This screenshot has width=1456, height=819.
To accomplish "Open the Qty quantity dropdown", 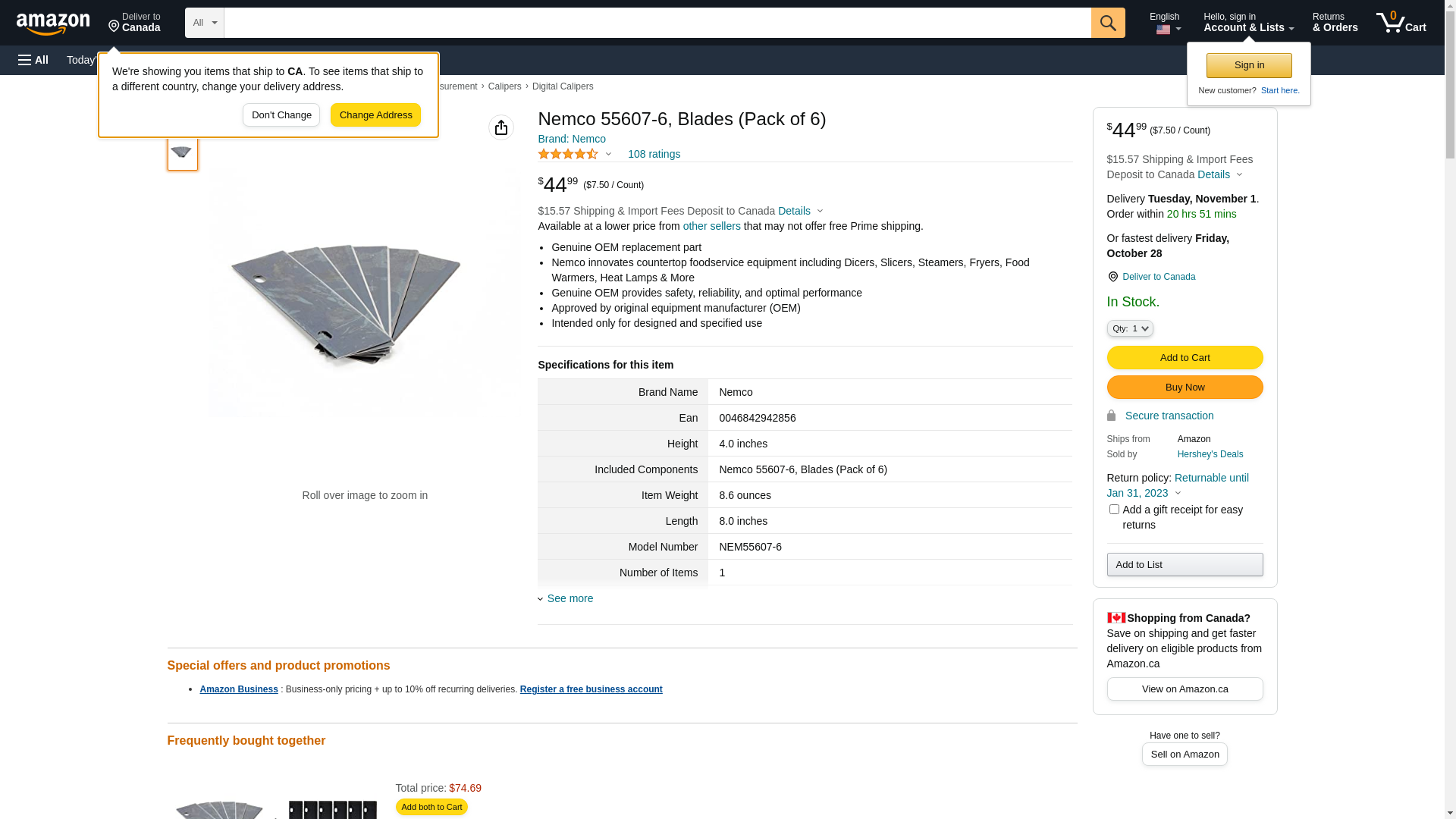I will coord(1130,328).
